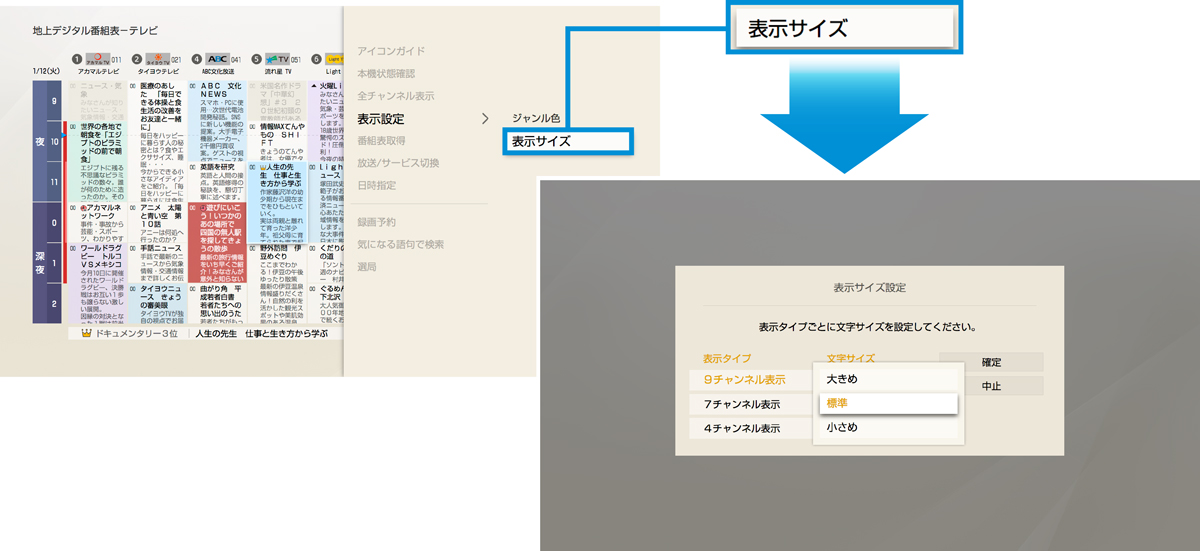The width and height of the screenshot is (1200, 551).
Task: Select the 流れ星 TV channel 051 logo
Action: [x=278, y=60]
